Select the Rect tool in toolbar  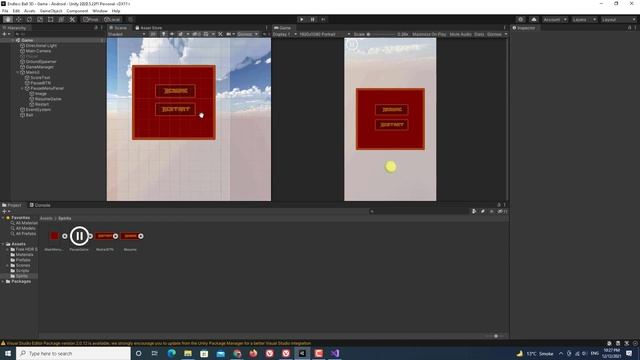click(x=51, y=20)
